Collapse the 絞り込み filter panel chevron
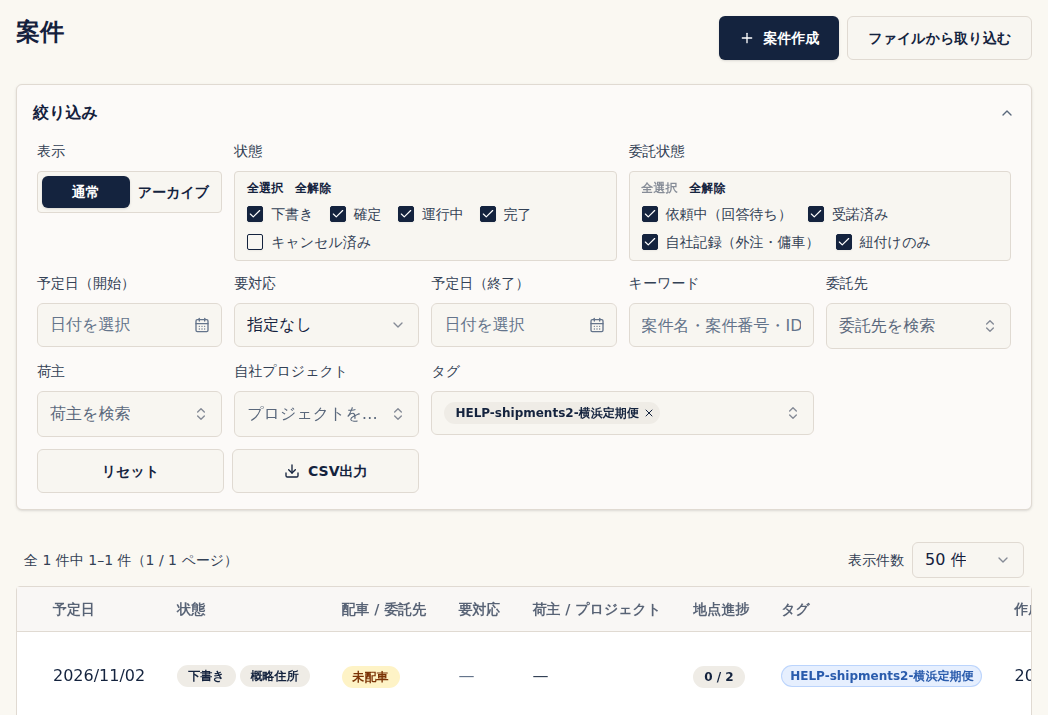The height and width of the screenshot is (715, 1048). 1007,113
